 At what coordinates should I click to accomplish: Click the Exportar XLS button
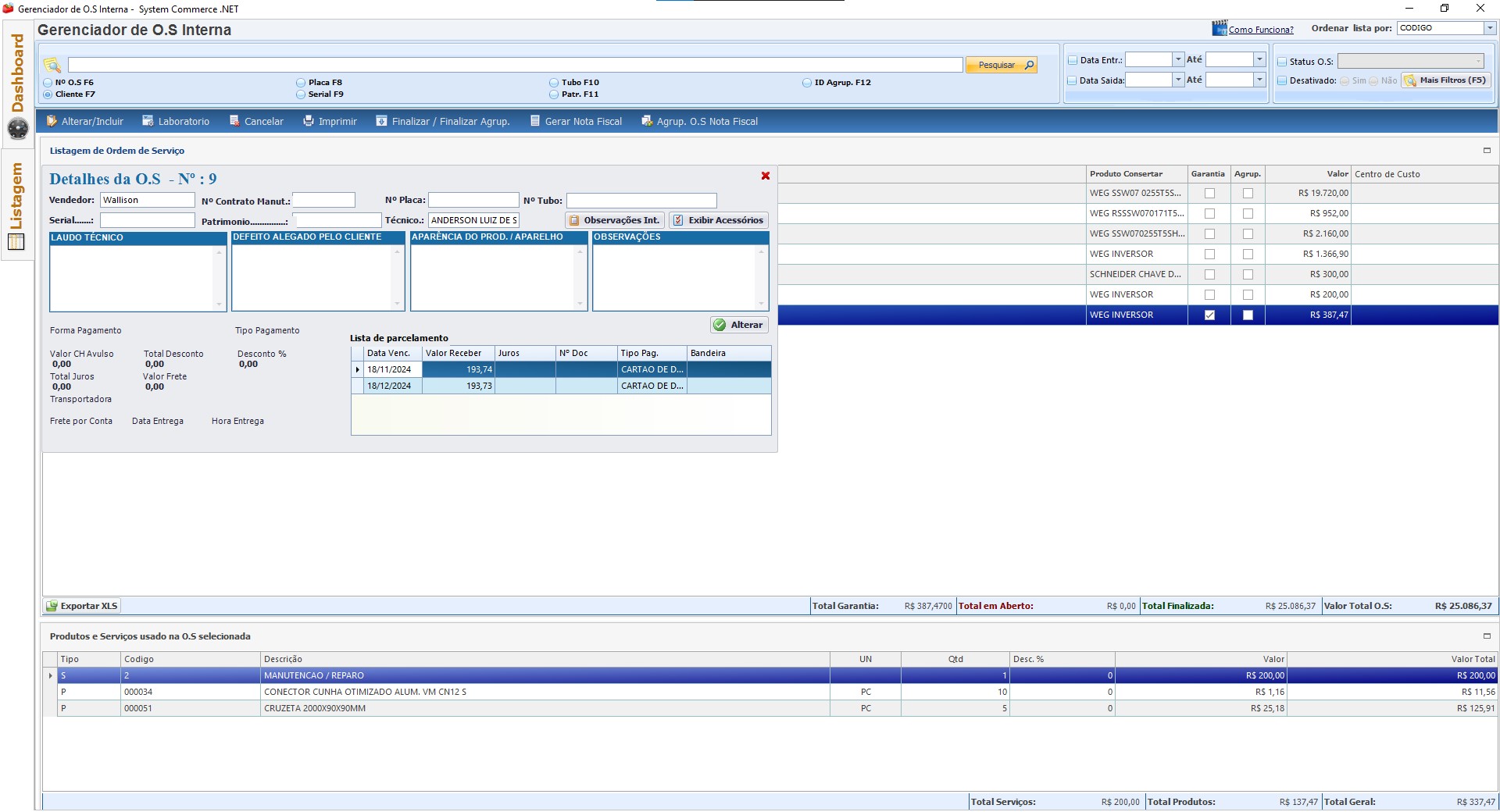pos(82,606)
